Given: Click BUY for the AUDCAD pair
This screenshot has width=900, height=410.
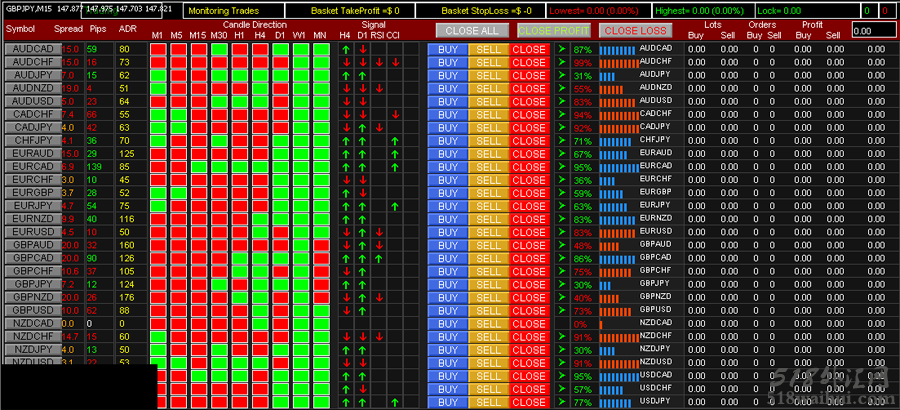Looking at the screenshot, I should tap(448, 49).
